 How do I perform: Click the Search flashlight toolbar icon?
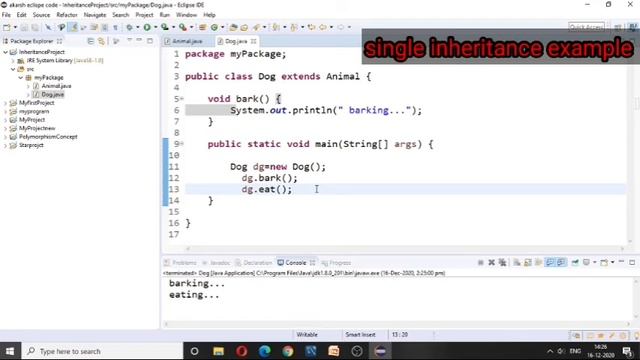pyautogui.click(x=256, y=27)
